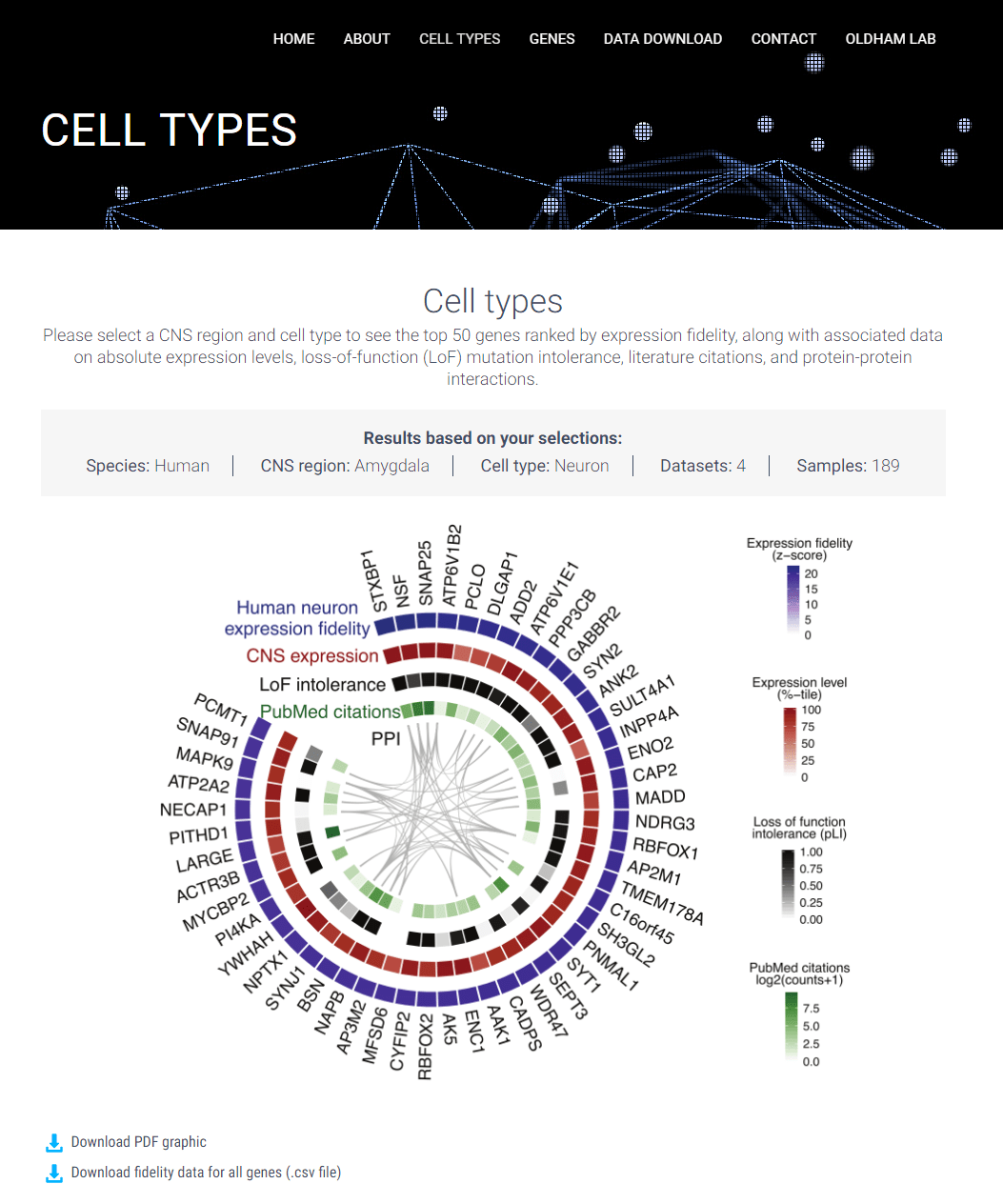Open the HOME navigation item
Viewport: 1003px width, 1204px height.
[x=293, y=39]
